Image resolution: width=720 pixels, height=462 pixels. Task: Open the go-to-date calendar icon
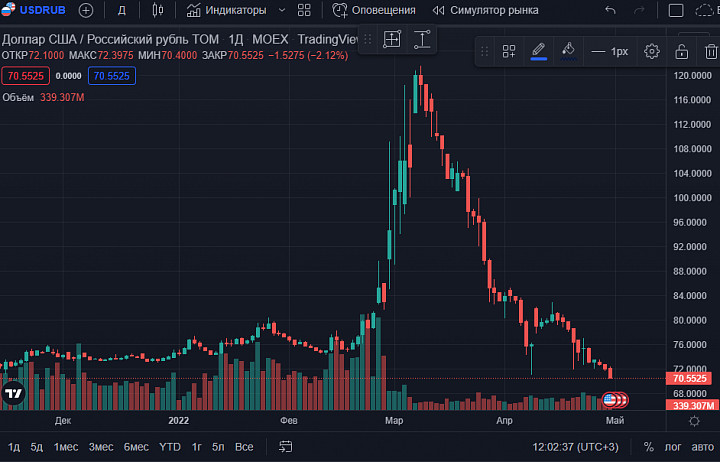click(x=286, y=447)
